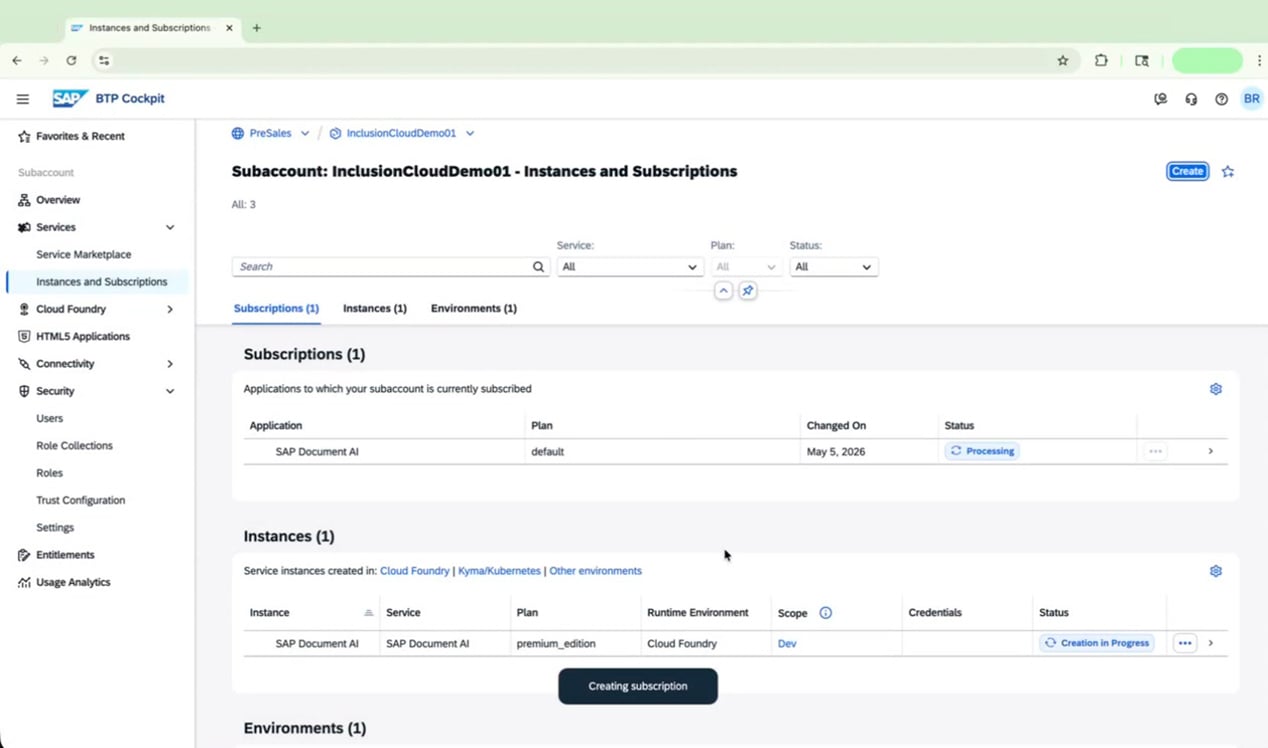This screenshot has height=748, width=1268.
Task: Click the search magnifier icon
Action: (538, 267)
